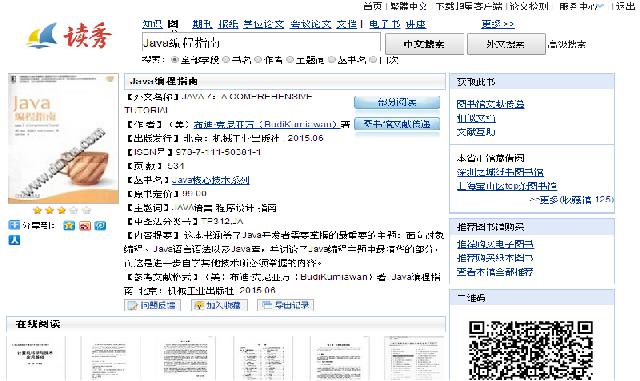Click the 读秀 sailboat logo
This screenshot has width=640, height=381.
pos(69,36)
